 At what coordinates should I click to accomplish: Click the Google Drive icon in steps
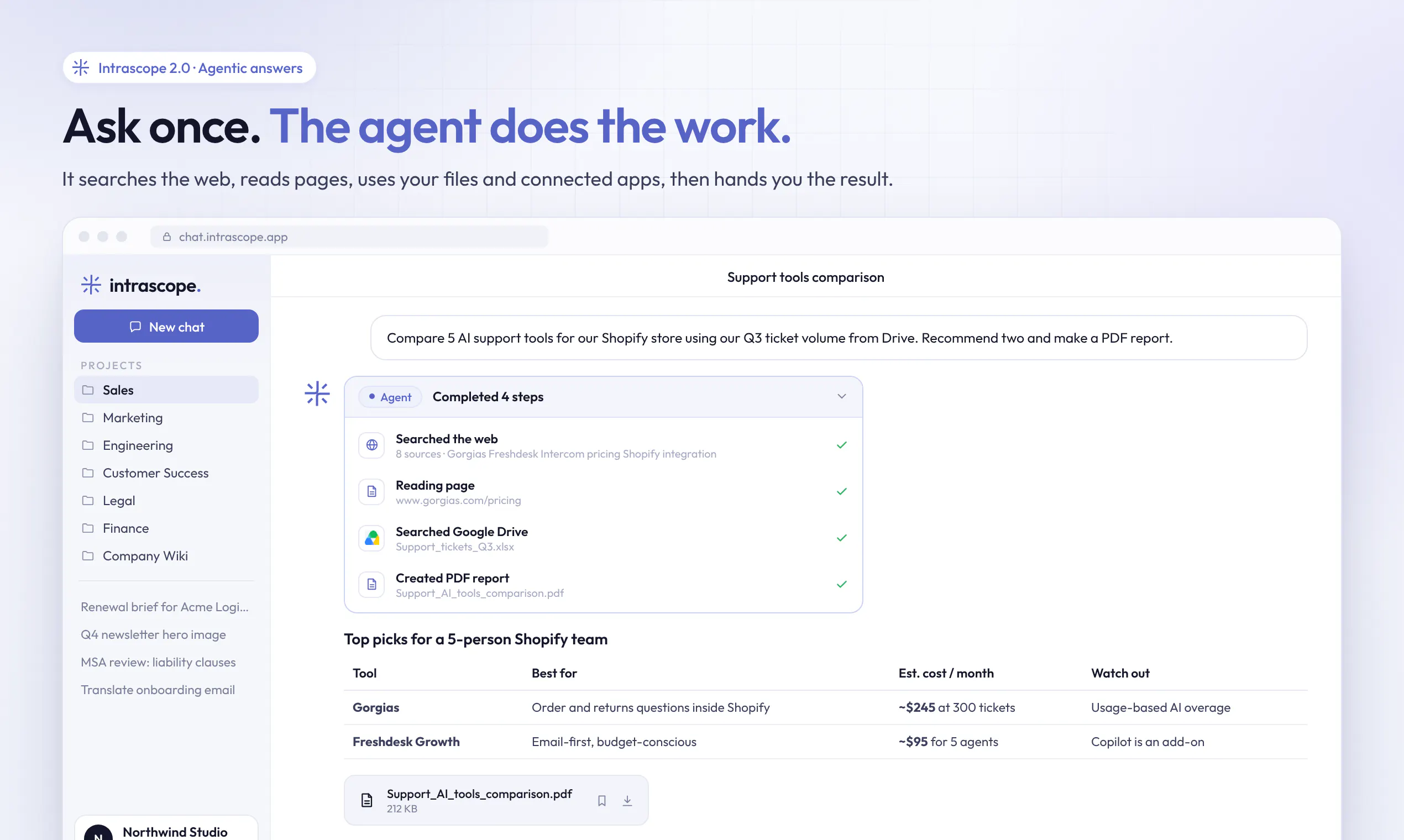(371, 538)
